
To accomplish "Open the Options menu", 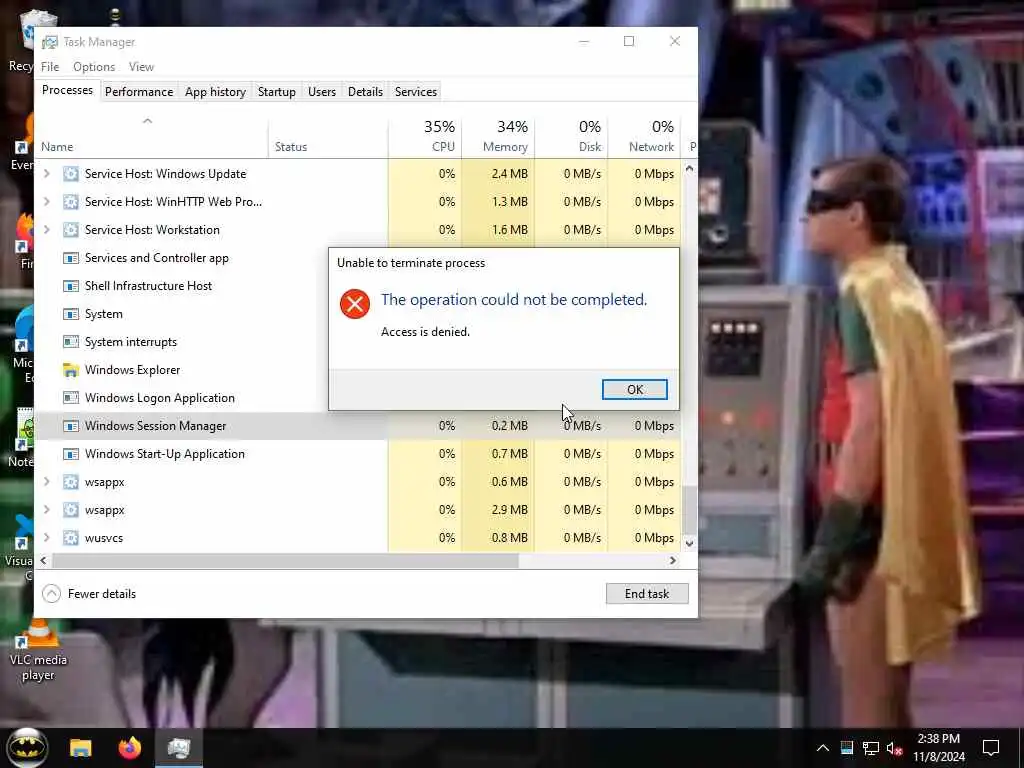I will 94,67.
